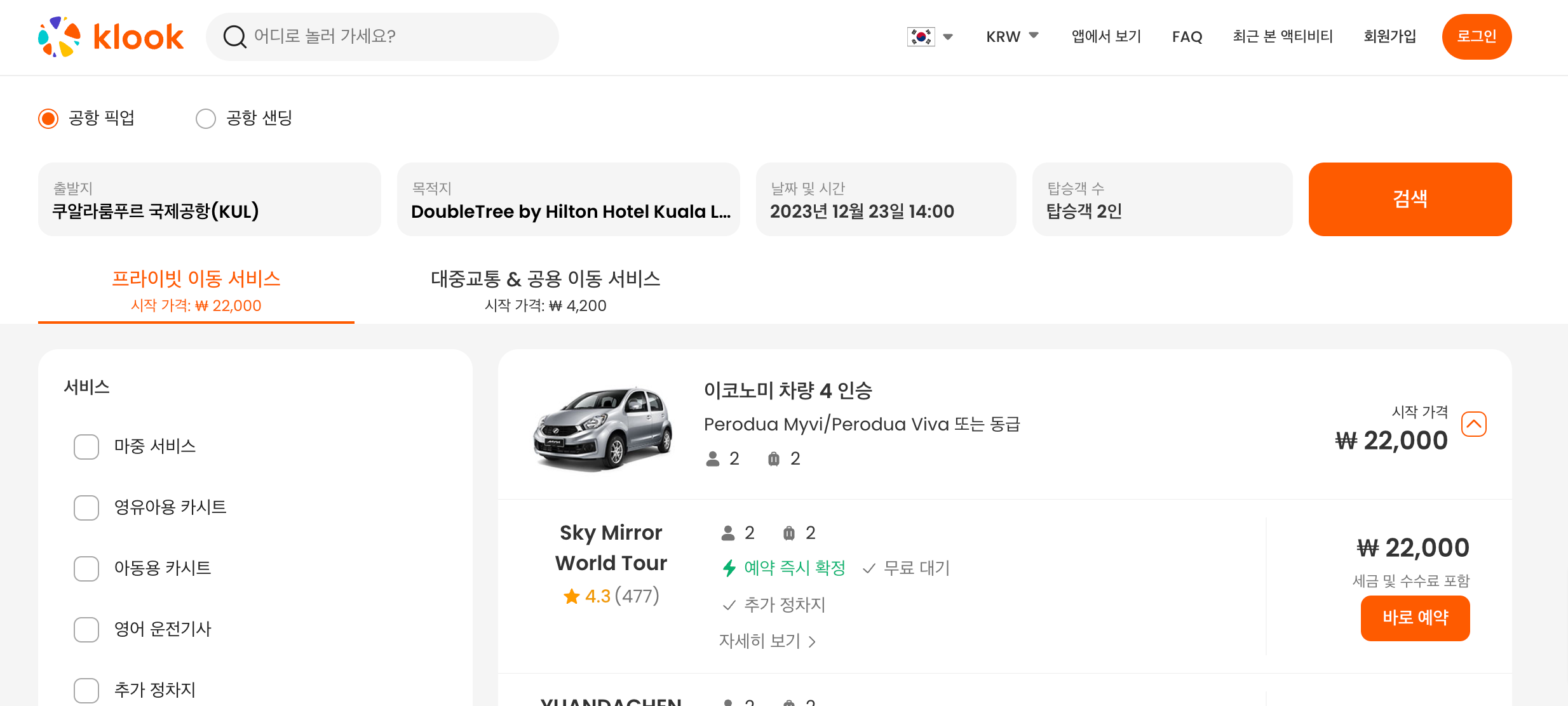Viewport: 1568px width, 706px height.
Task: Select the 프라이빗 이동 서비스 tab
Action: coord(196,291)
